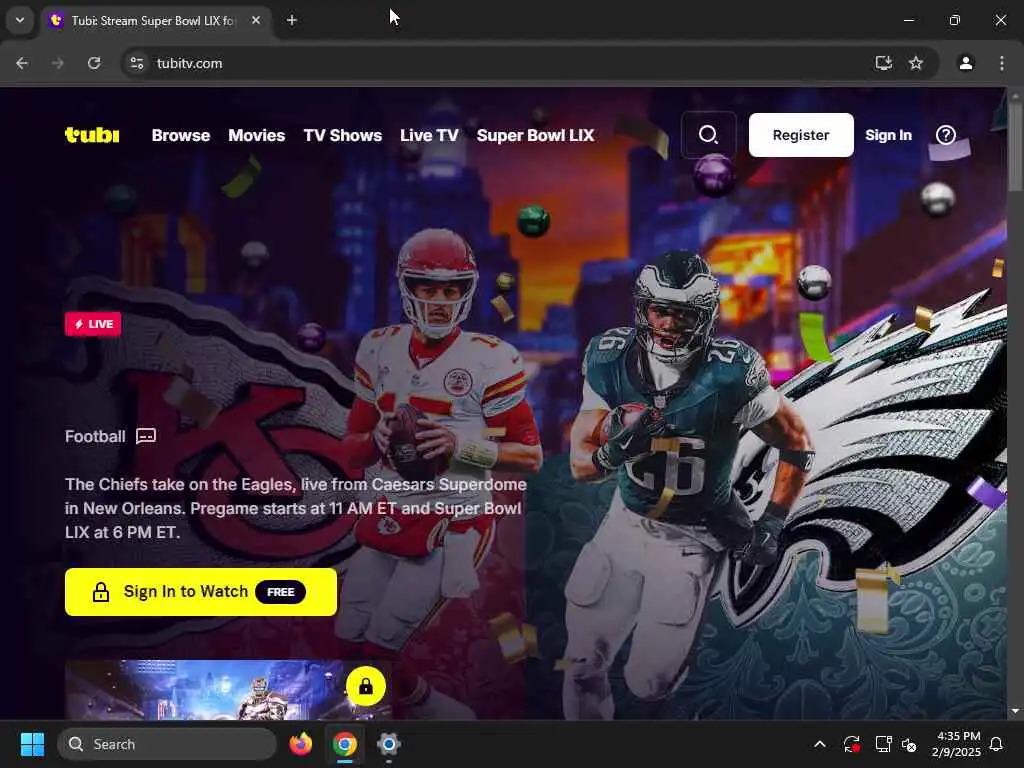
Task: Open Windows Start menu
Action: pyautogui.click(x=32, y=744)
